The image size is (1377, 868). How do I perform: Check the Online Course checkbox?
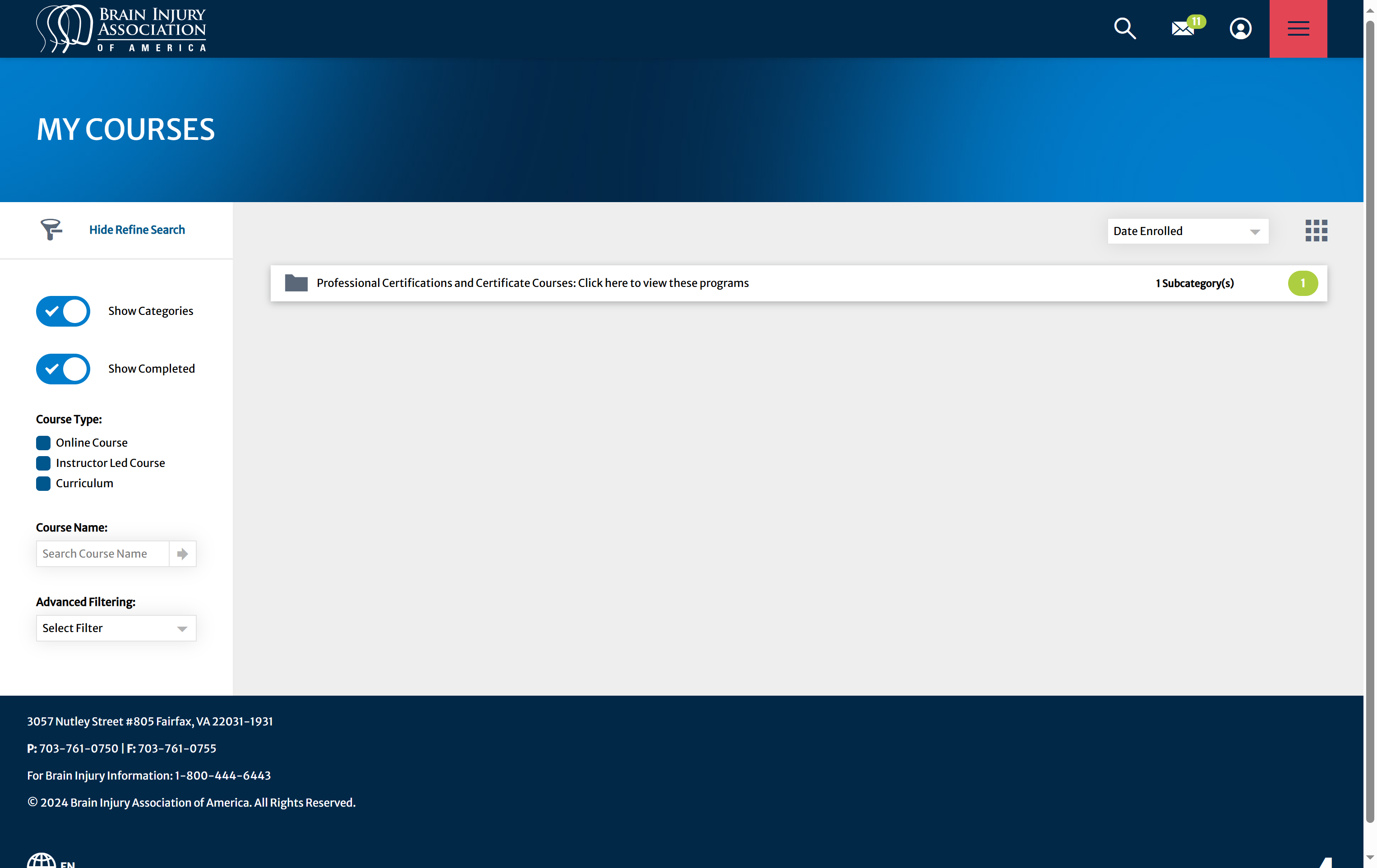(x=43, y=443)
